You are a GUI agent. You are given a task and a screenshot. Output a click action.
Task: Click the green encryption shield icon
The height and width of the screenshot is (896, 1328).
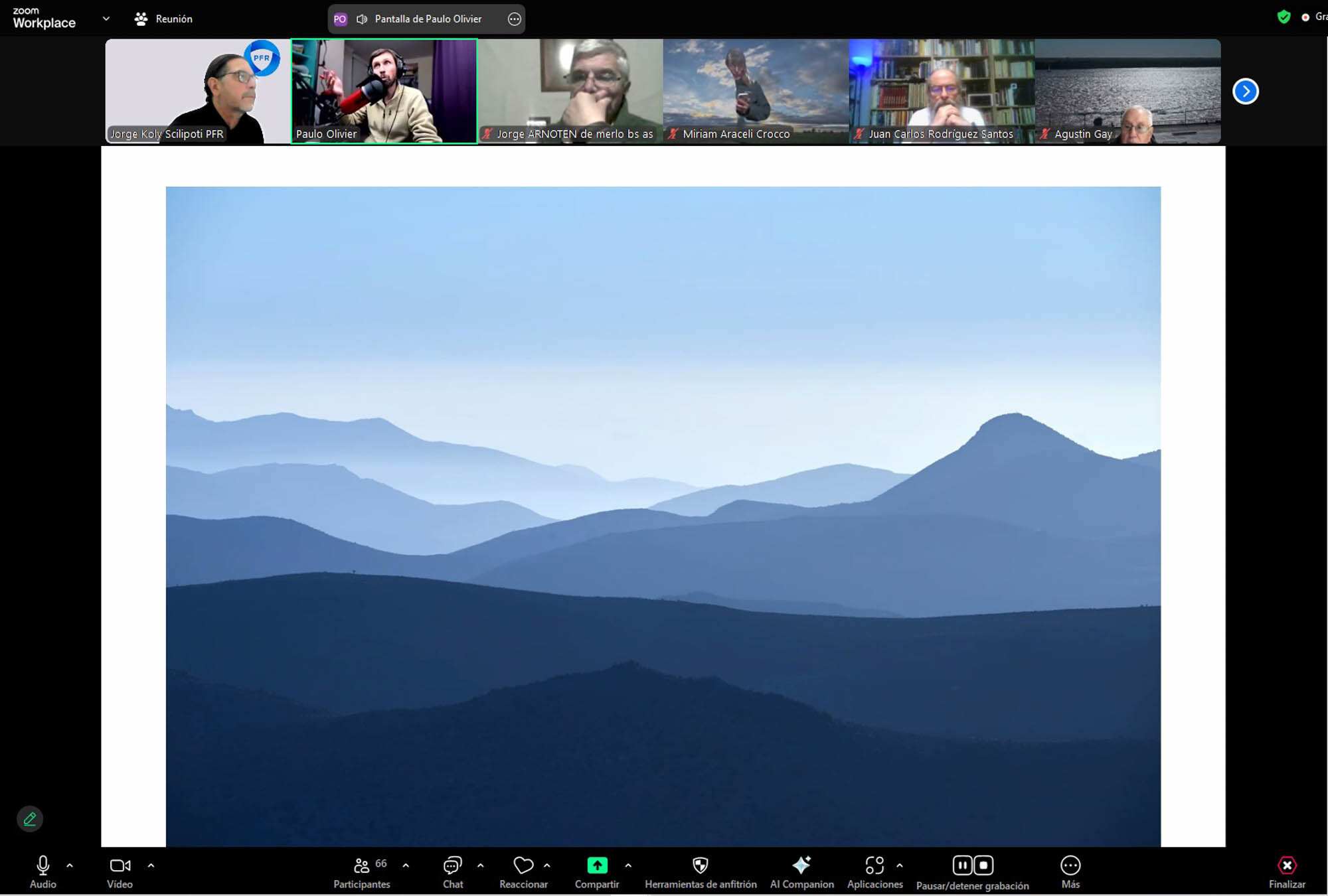pos(1284,17)
